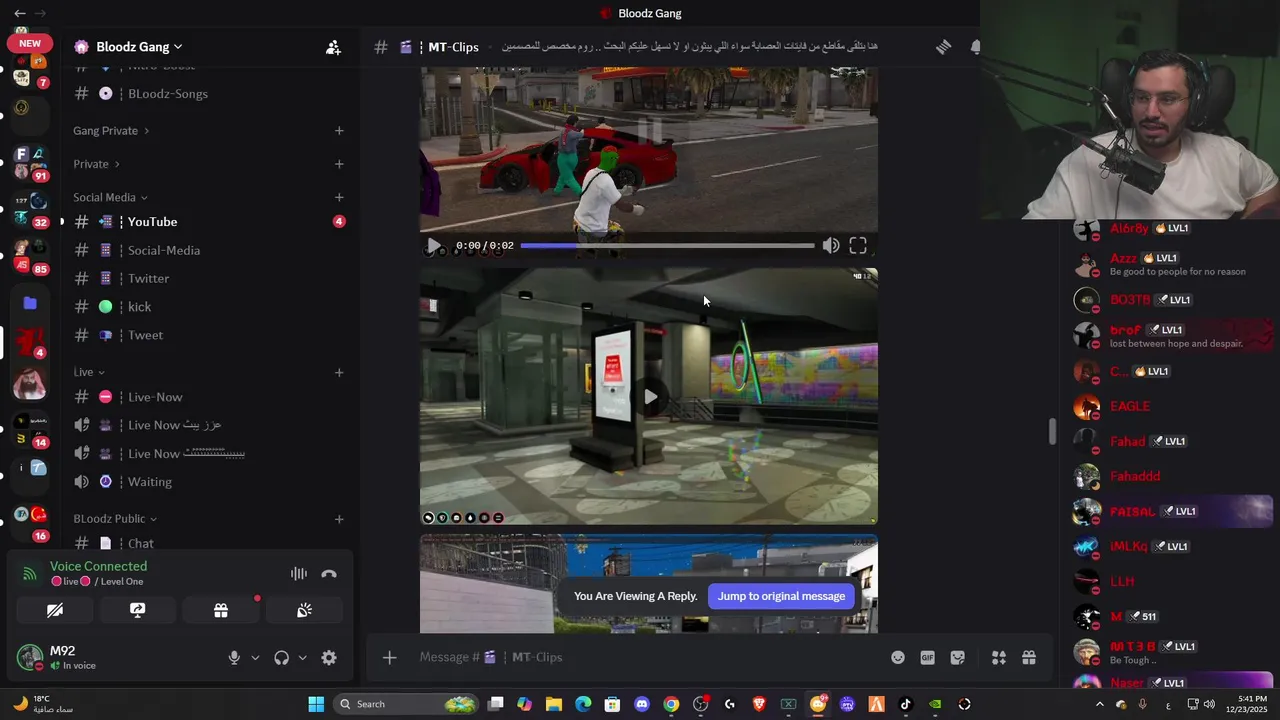Expand the Private category
Screen dimensions: 1280x720
(96, 164)
